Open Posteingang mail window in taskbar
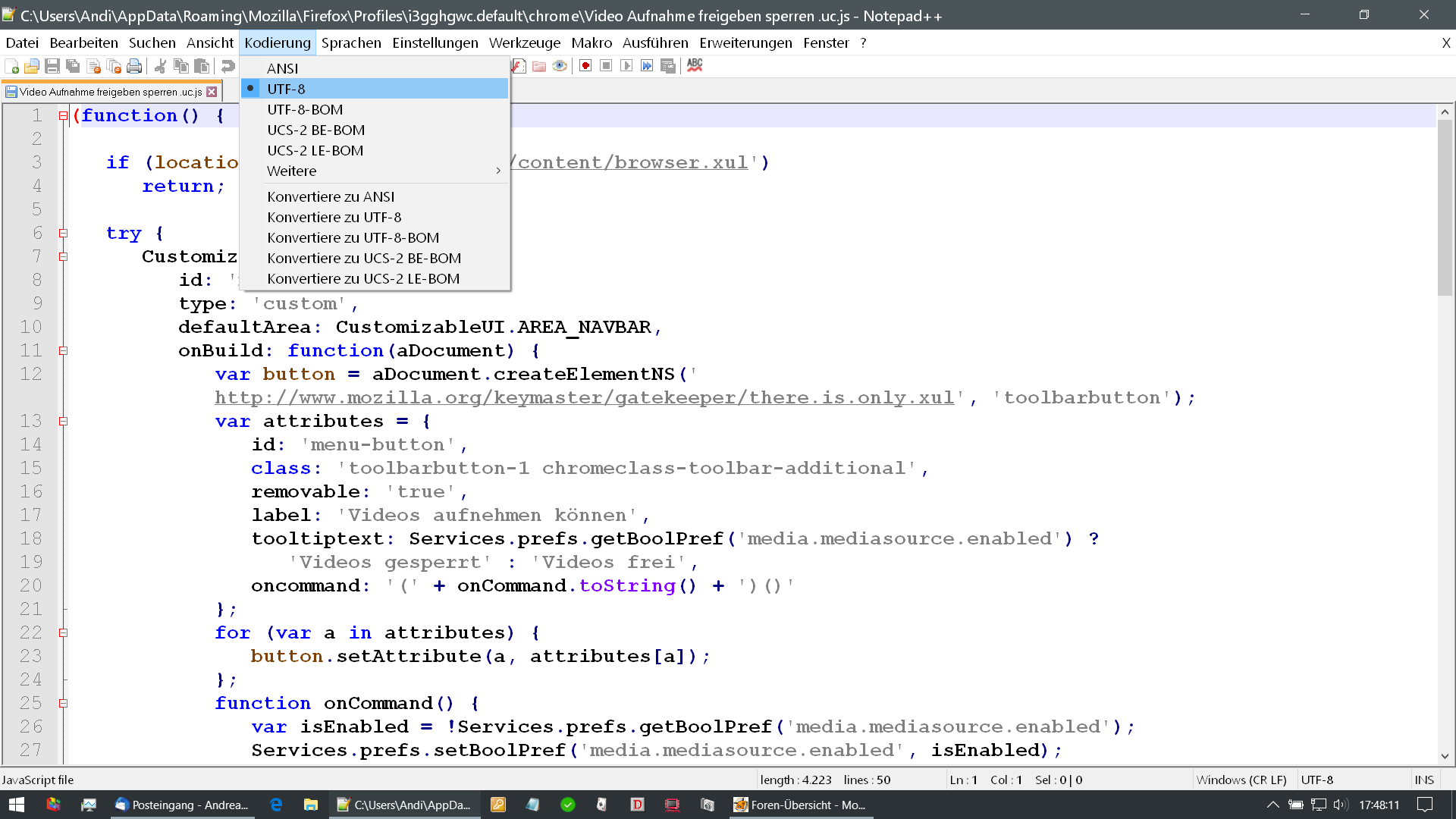Screen dimensions: 1456x819 182,805
